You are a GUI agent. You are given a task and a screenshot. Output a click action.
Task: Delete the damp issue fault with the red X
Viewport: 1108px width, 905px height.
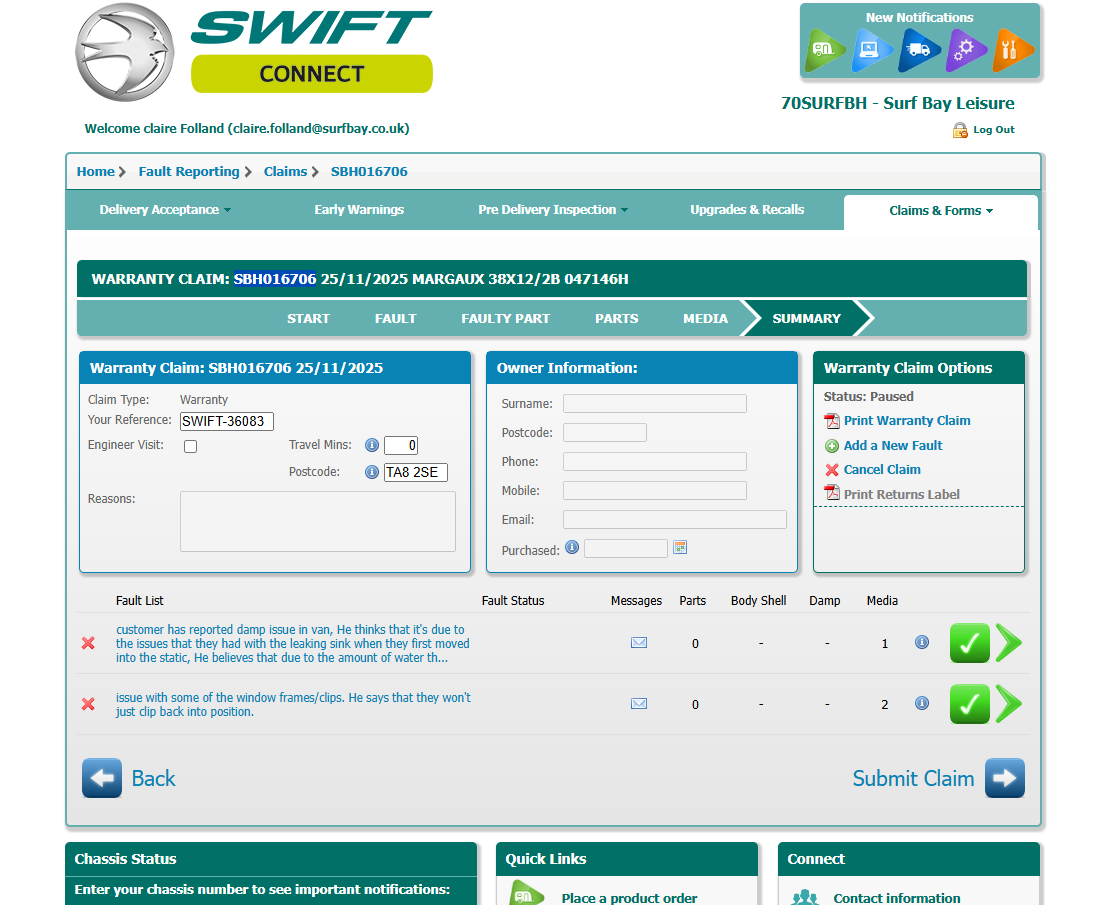(x=88, y=643)
